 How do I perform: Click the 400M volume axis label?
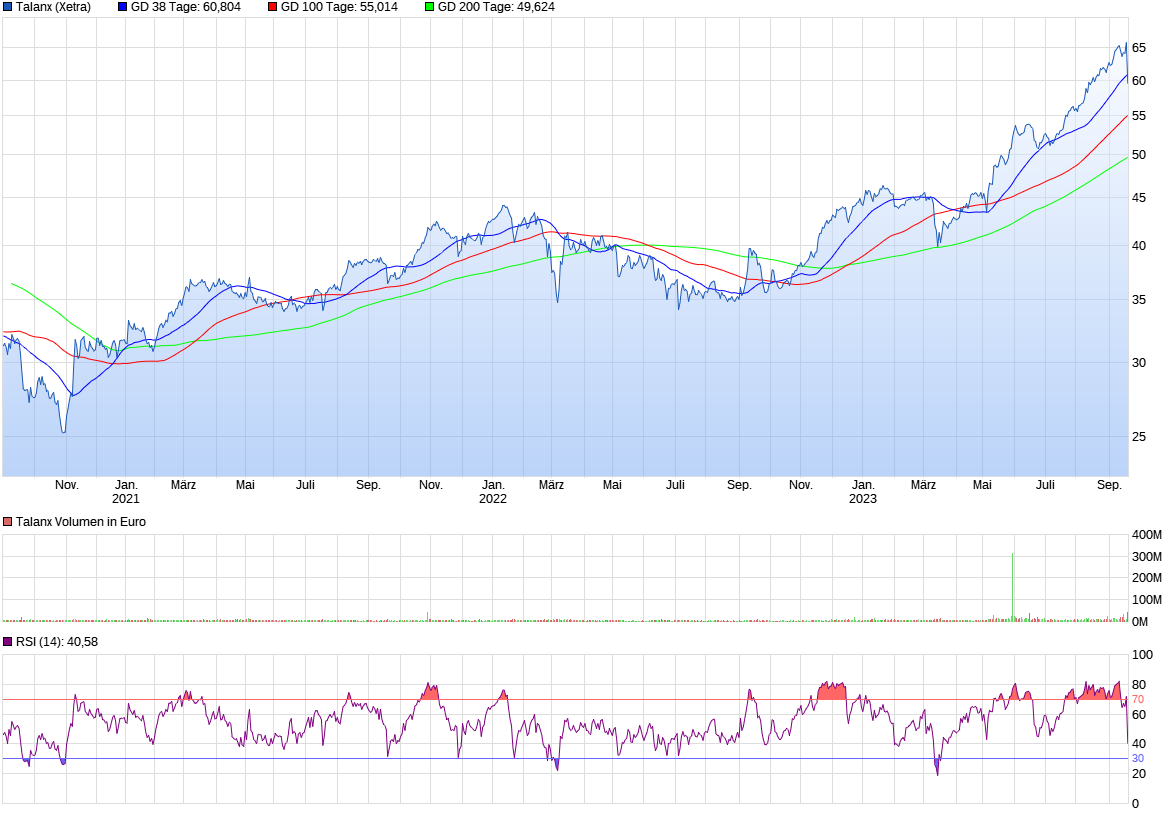tap(1148, 535)
